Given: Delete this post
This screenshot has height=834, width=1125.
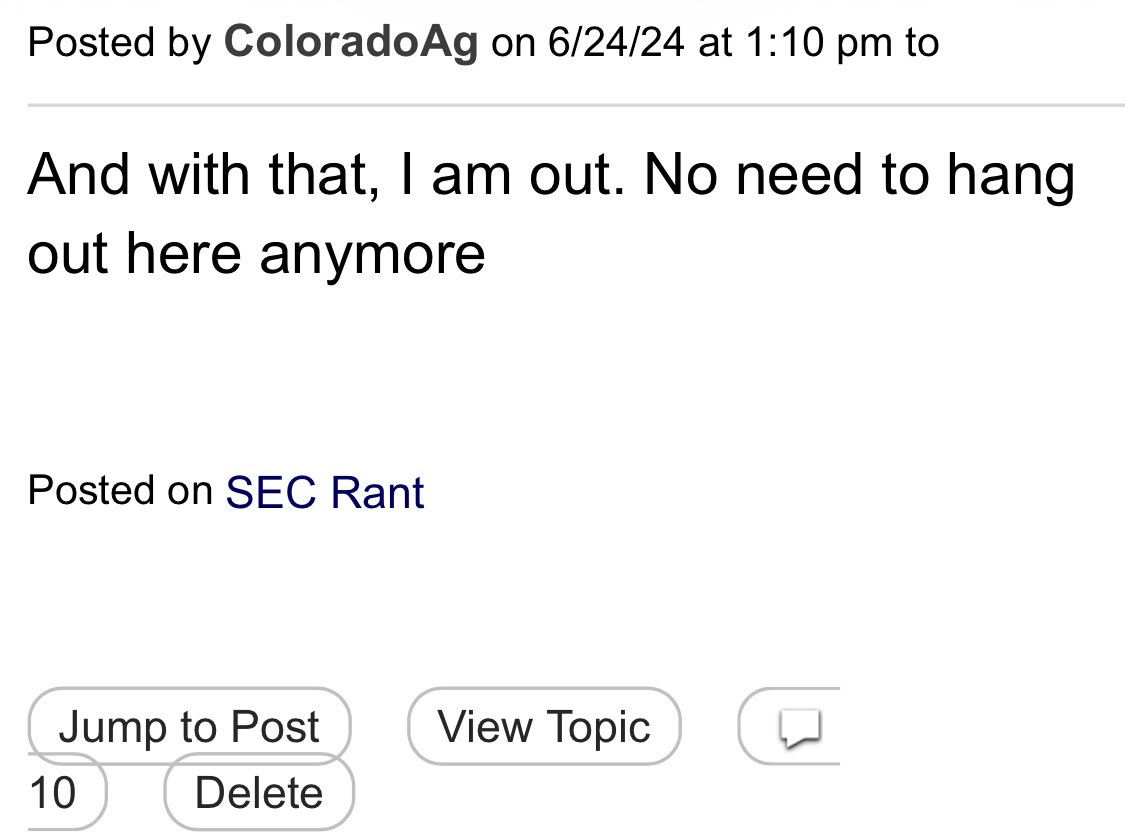Looking at the screenshot, I should pos(259,793).
